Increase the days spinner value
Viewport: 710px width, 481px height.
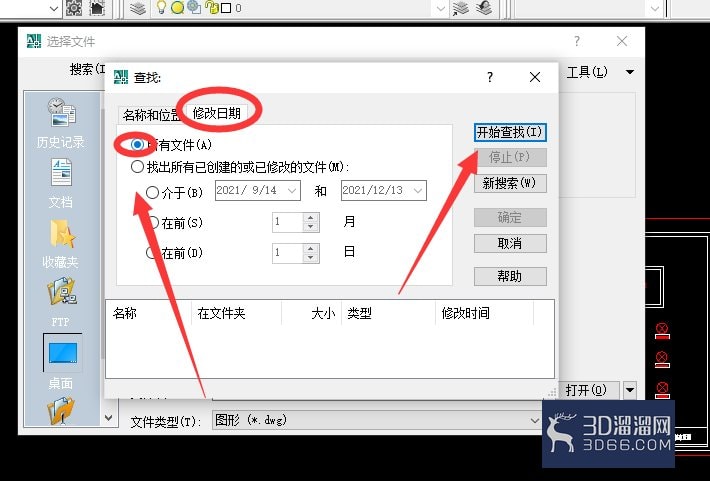[311, 248]
